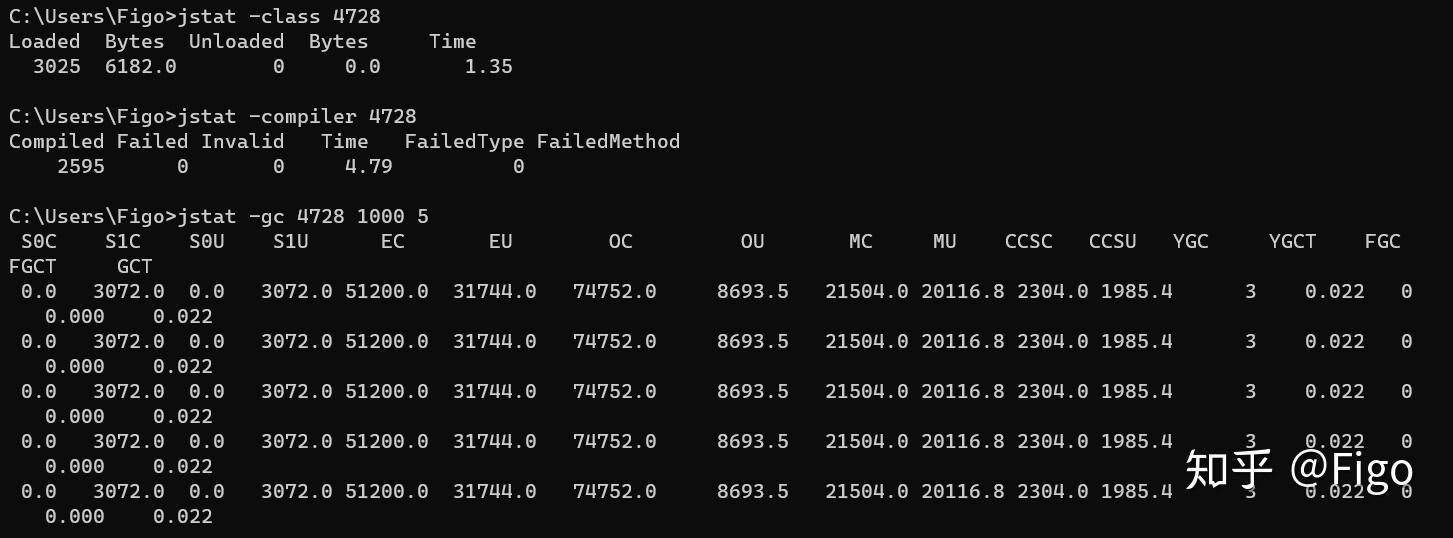
Task: Click the 'Compiled' column header
Action: pyautogui.click(x=57, y=142)
